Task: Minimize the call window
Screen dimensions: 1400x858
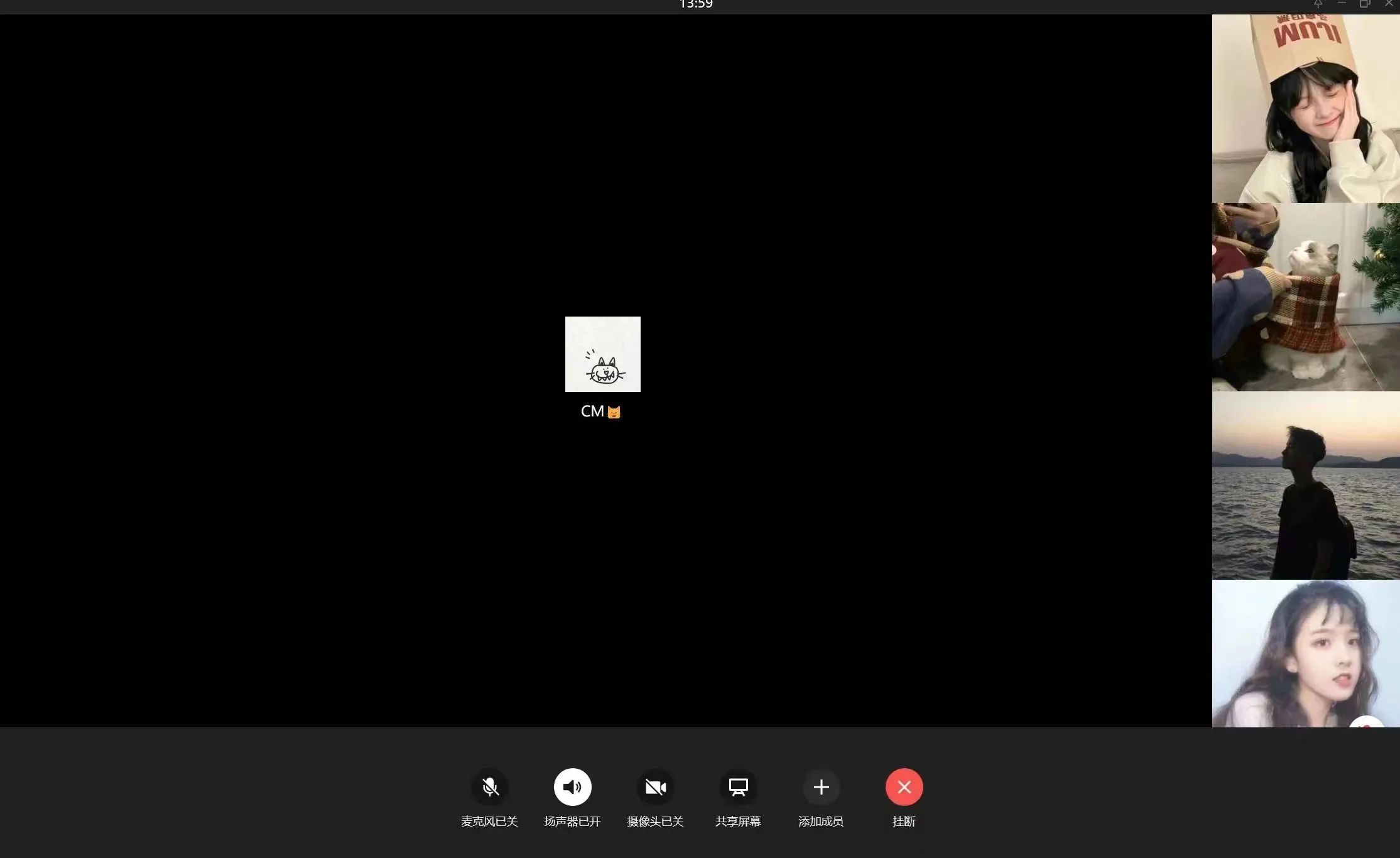Action: click(x=1342, y=4)
